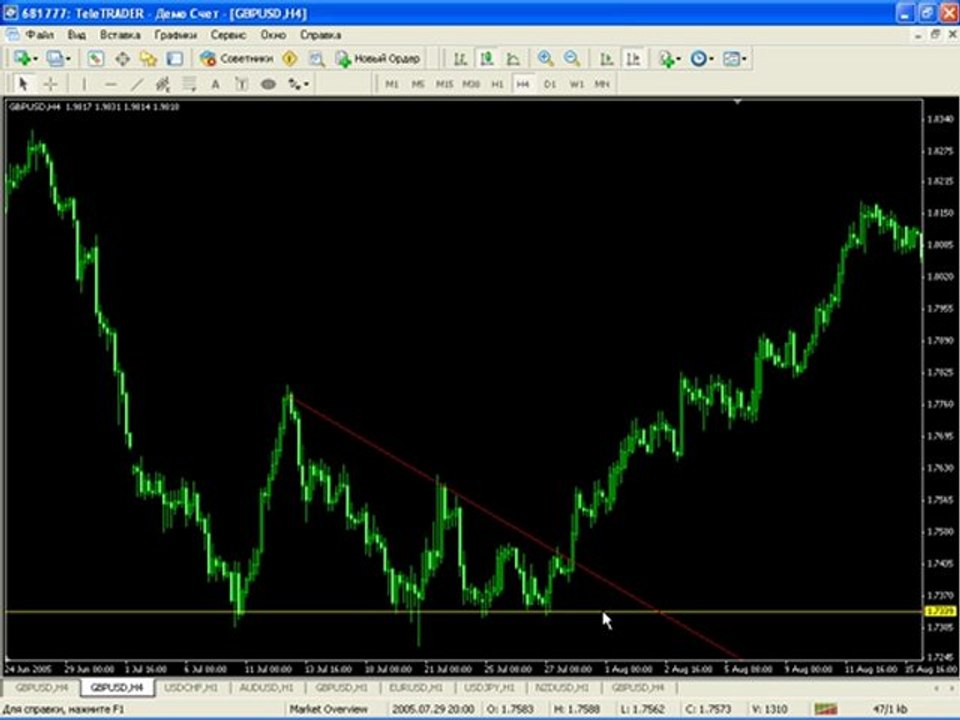Open the Окно menu
The image size is (960, 720).
[273, 35]
